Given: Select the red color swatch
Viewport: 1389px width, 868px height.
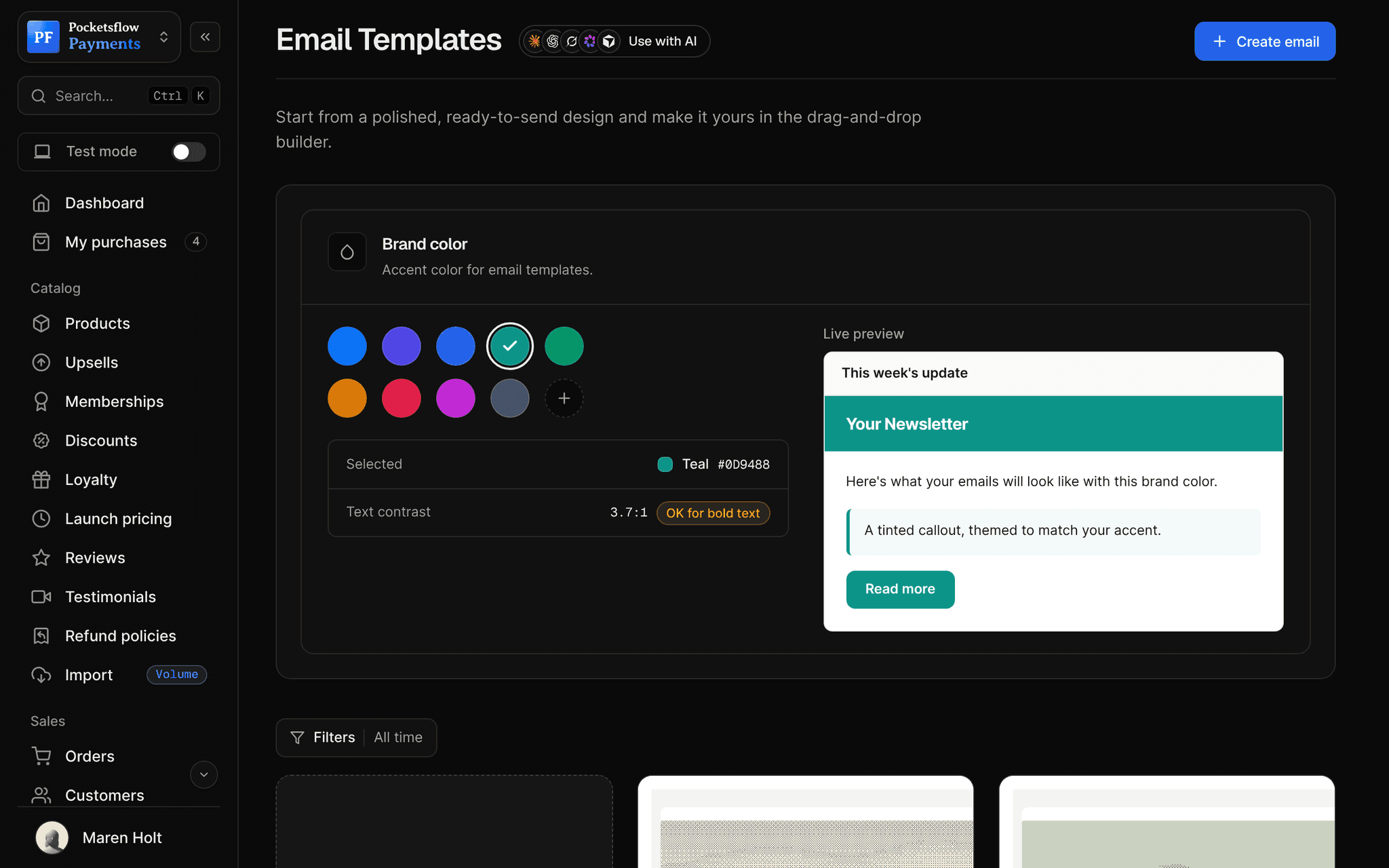Looking at the screenshot, I should 402,398.
